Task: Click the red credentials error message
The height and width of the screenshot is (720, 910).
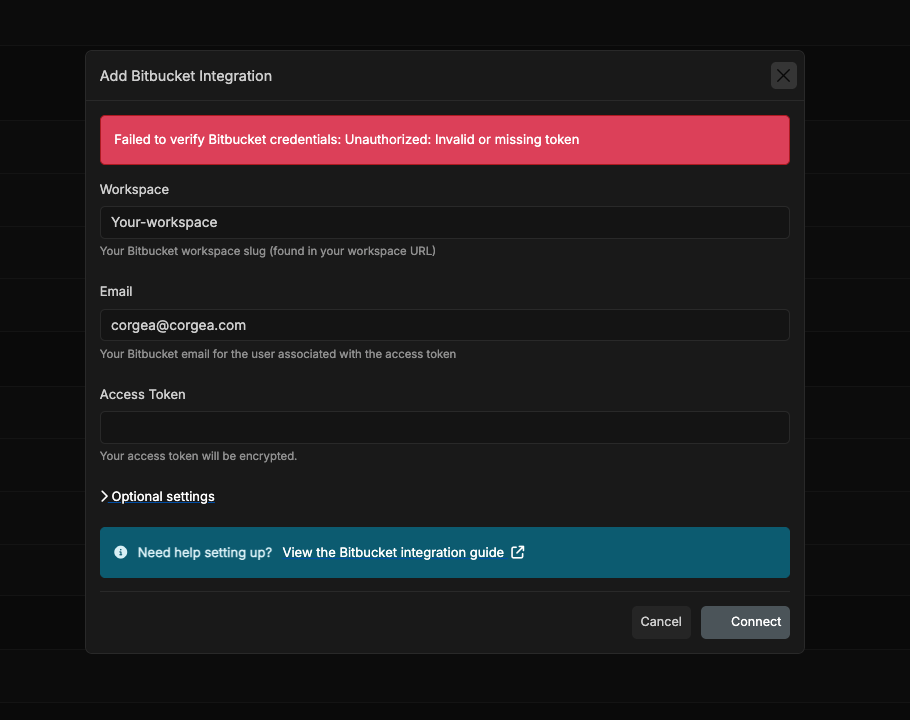Action: [x=445, y=140]
